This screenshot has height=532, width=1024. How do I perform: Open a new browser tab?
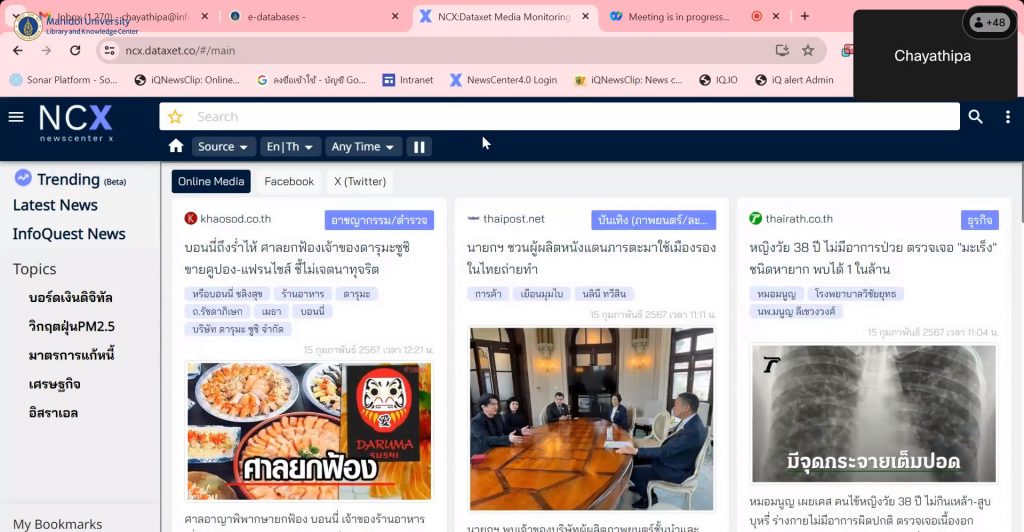804,16
